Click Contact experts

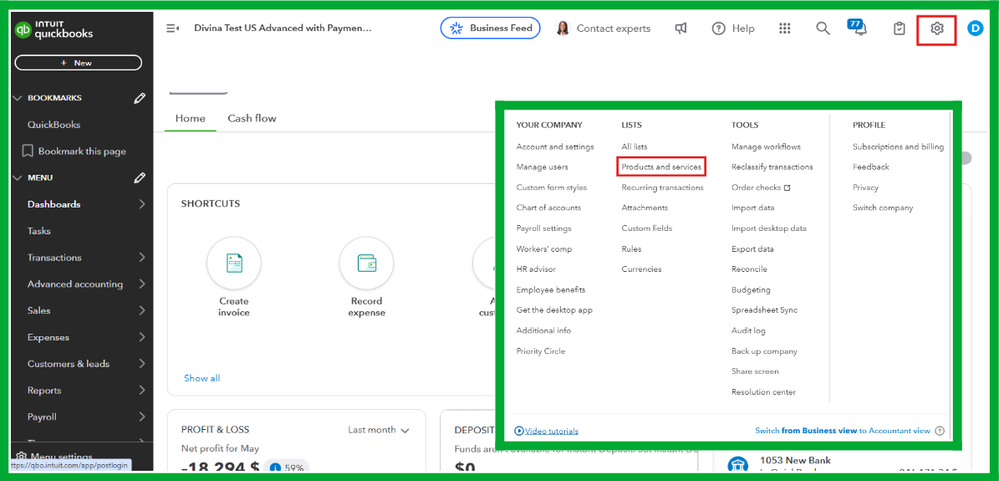[x=603, y=29]
